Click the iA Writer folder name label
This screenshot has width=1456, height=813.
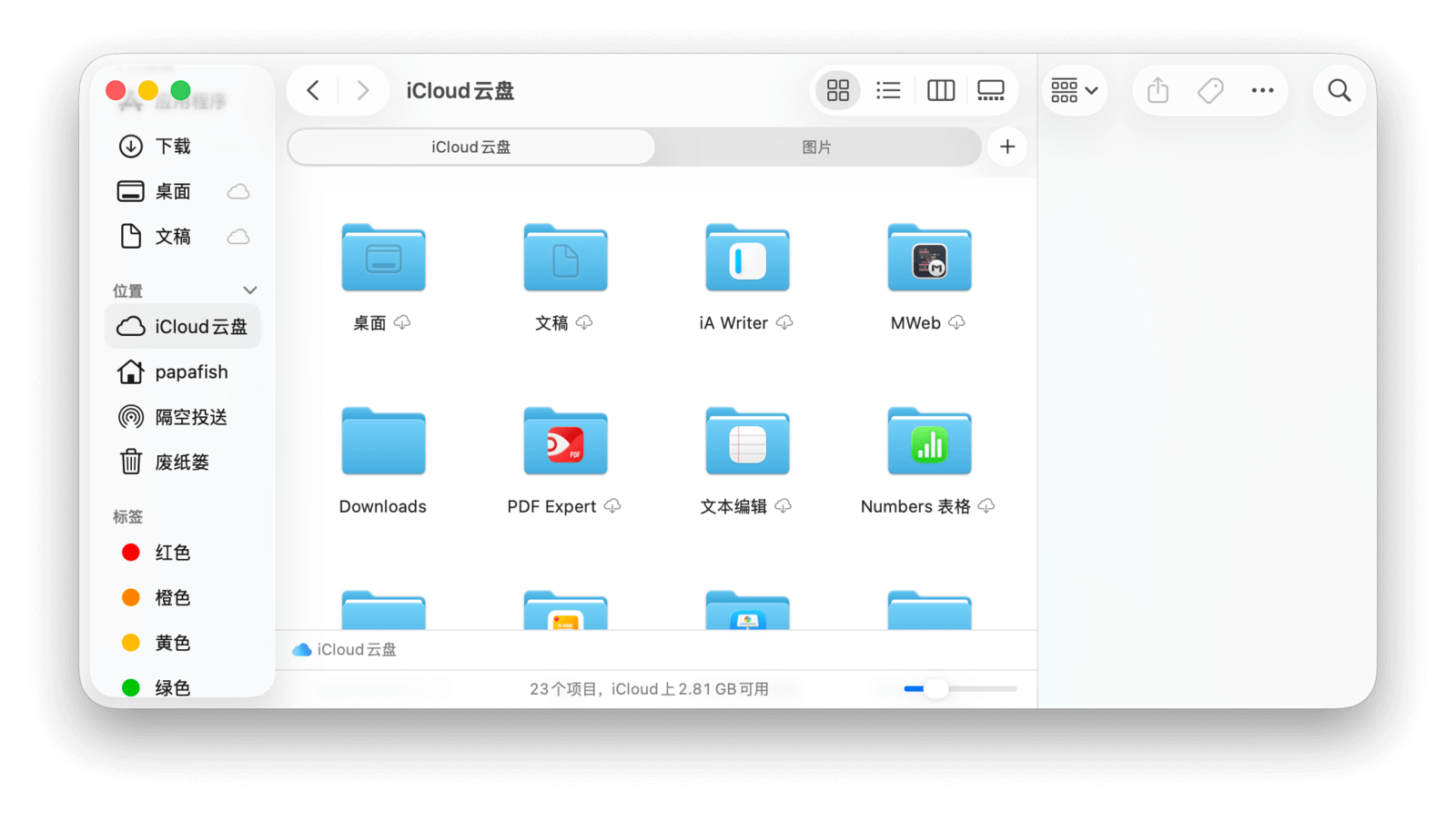[x=733, y=323]
